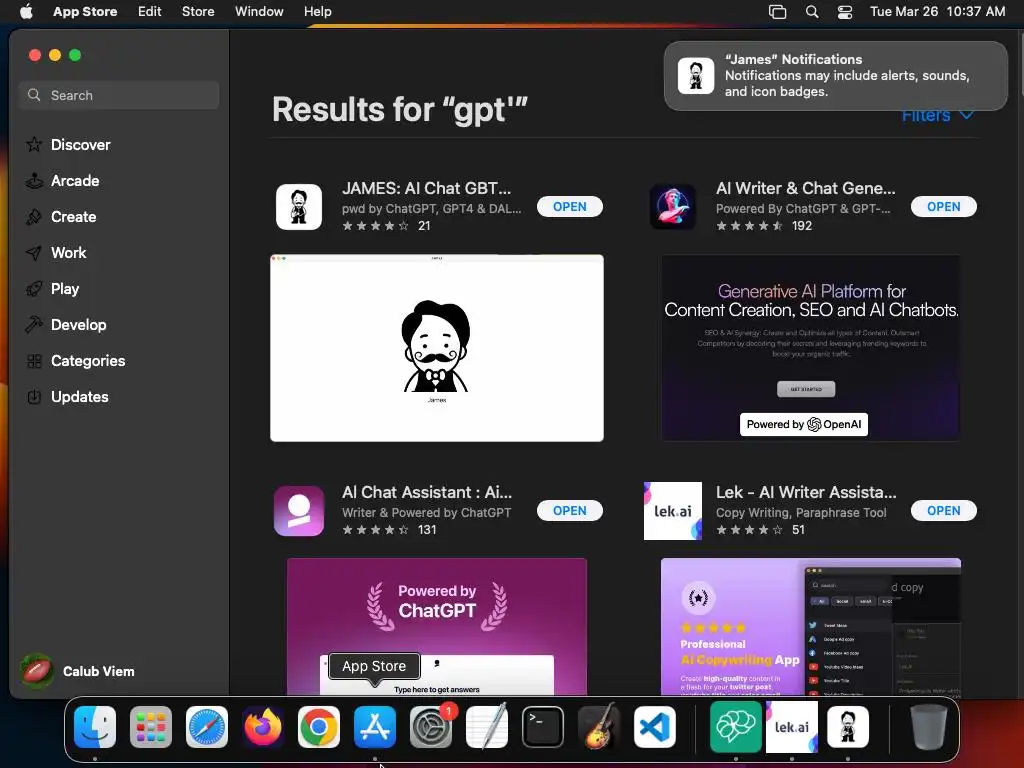
Task: Click the JAMES app icon in results
Action: (299, 206)
